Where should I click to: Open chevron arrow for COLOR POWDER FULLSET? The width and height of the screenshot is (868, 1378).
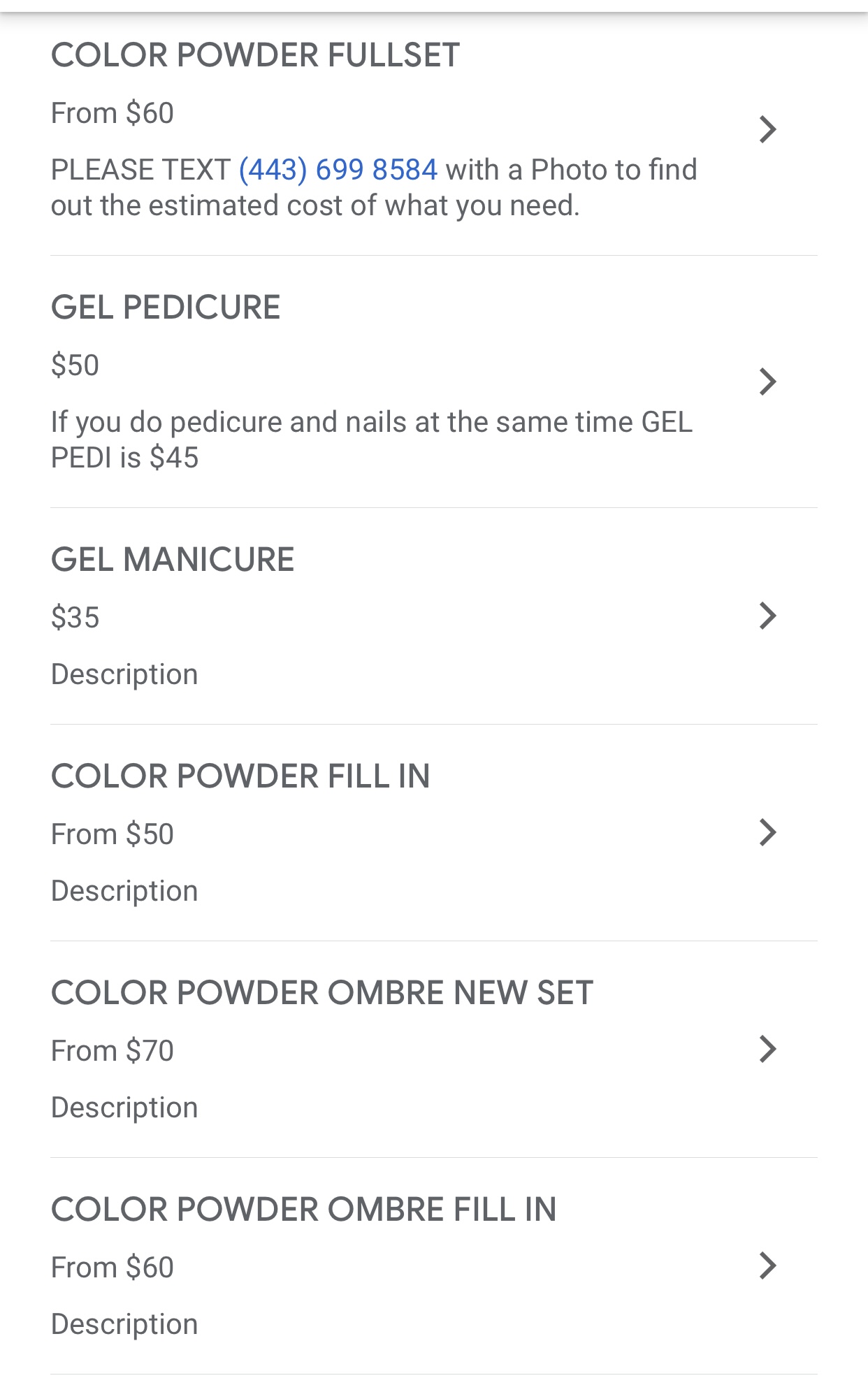pos(767,129)
